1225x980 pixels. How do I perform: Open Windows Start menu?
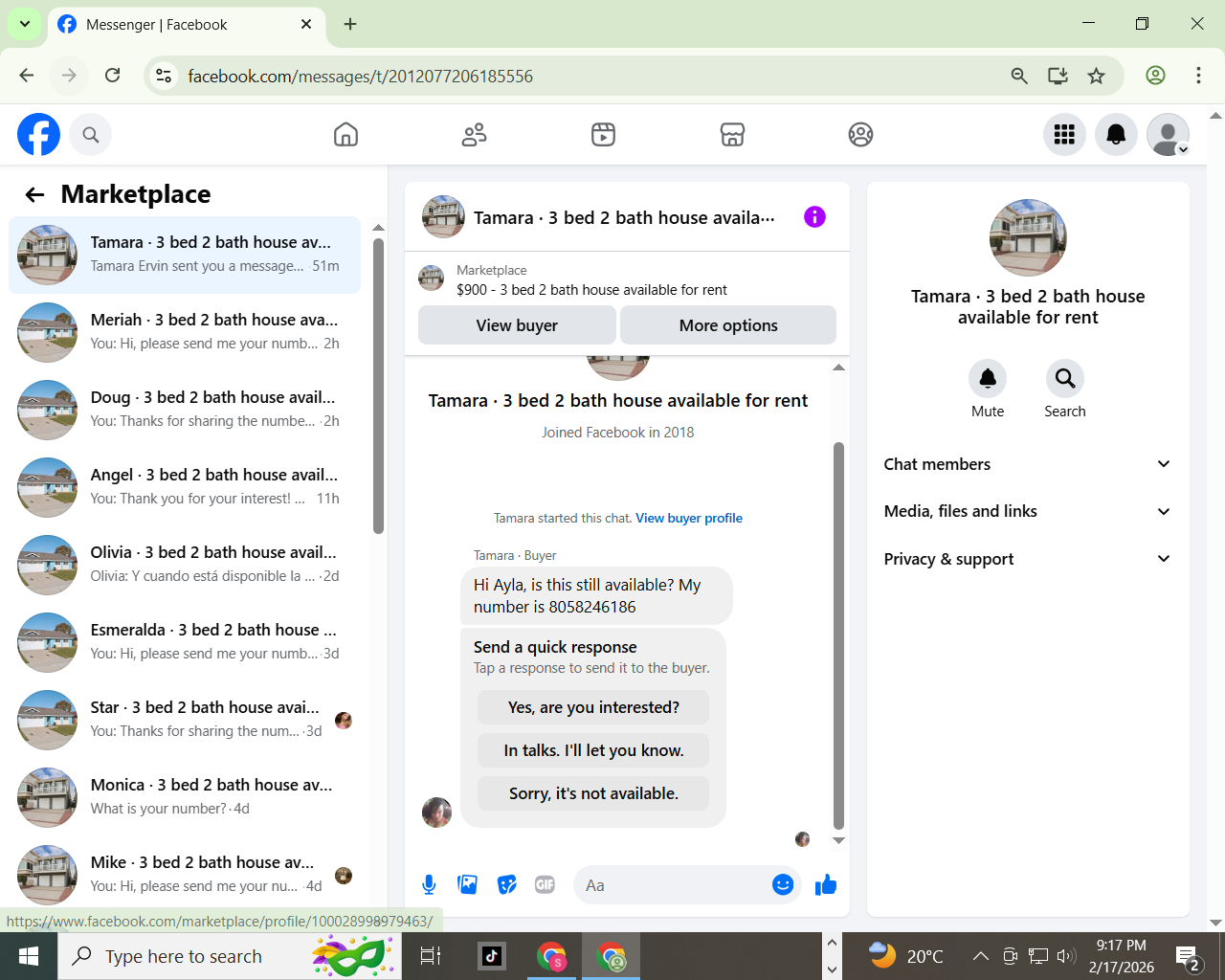click(29, 956)
